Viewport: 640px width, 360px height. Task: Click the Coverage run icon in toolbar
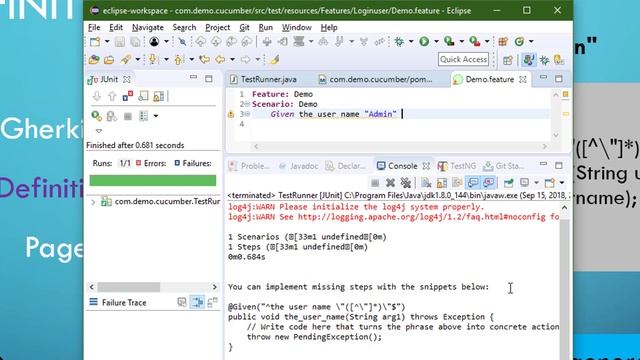click(449, 42)
